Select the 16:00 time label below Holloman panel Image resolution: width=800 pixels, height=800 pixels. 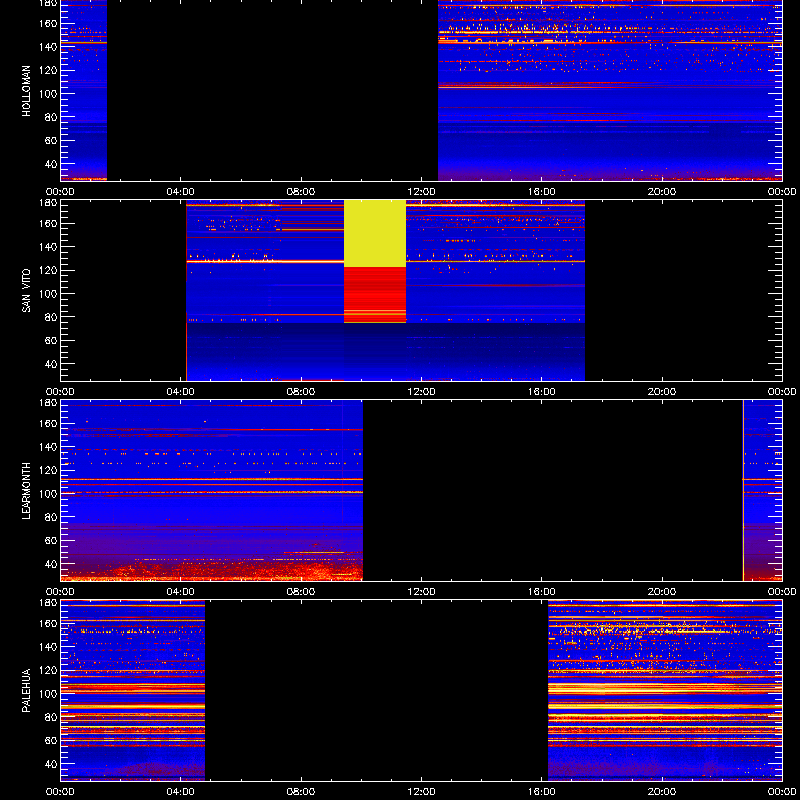click(542, 192)
